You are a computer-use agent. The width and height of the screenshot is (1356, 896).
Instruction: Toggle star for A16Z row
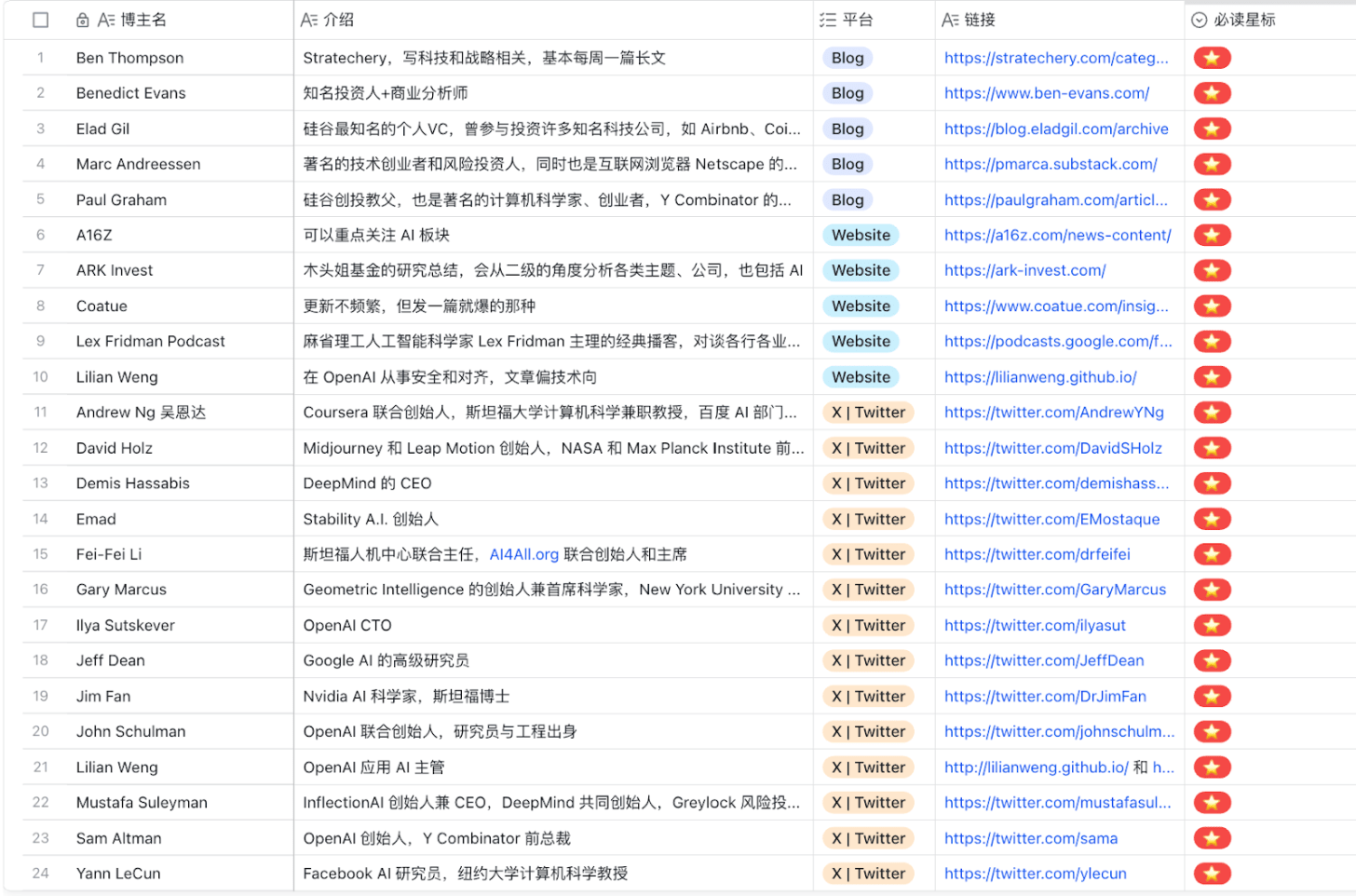1212,235
